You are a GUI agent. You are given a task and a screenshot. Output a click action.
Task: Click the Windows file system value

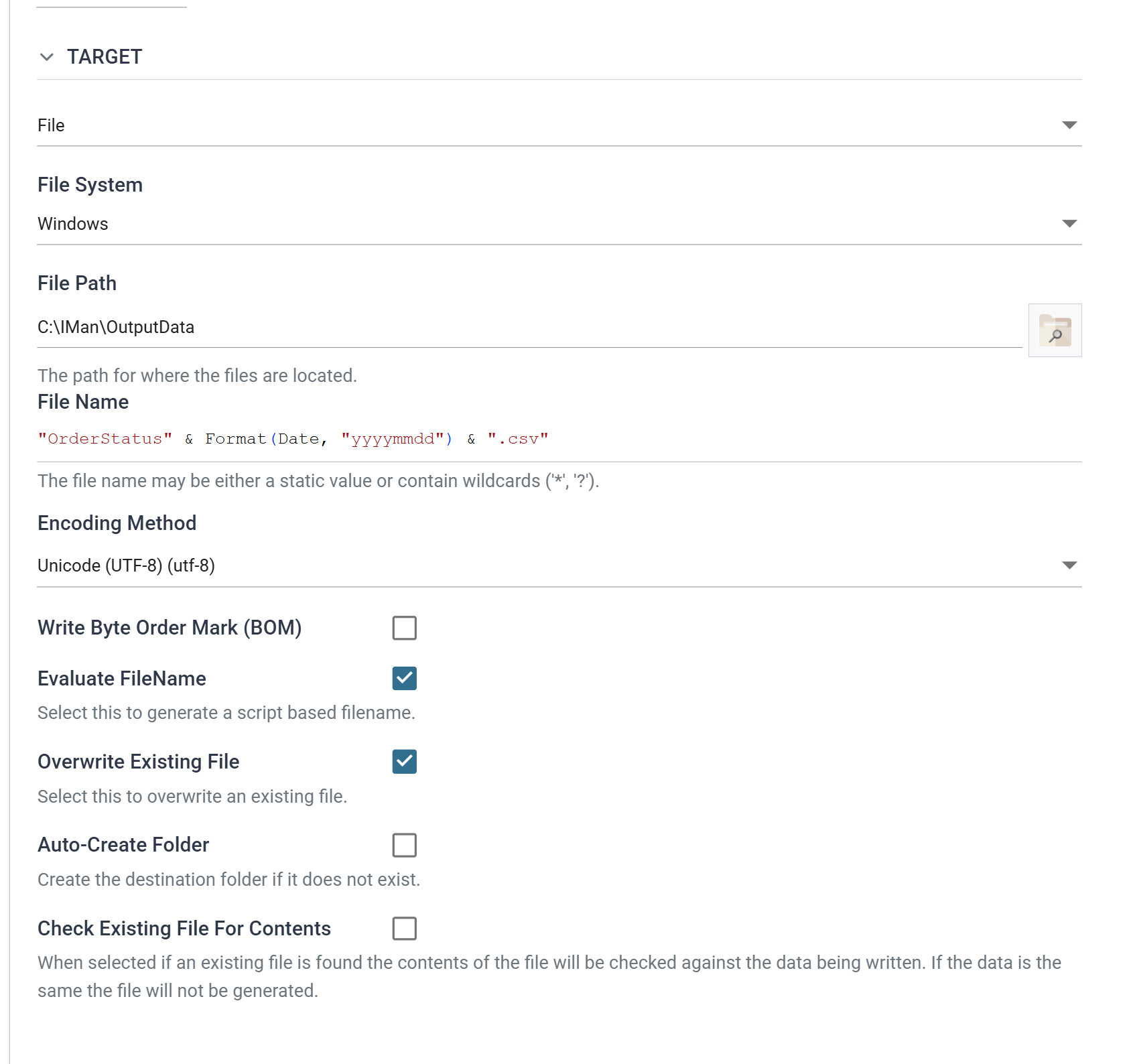72,224
